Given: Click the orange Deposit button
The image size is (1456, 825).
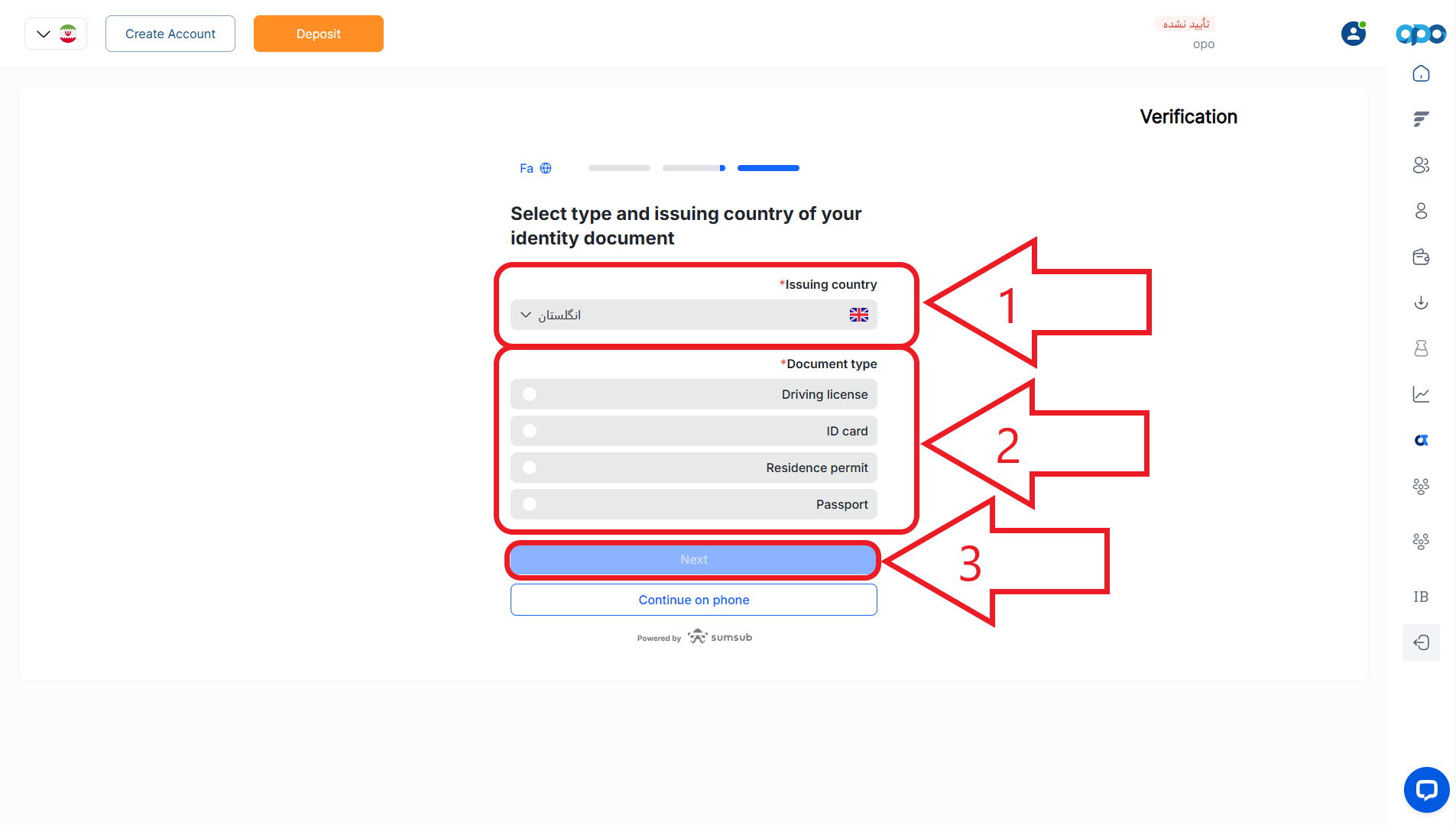Looking at the screenshot, I should pyautogui.click(x=319, y=34).
